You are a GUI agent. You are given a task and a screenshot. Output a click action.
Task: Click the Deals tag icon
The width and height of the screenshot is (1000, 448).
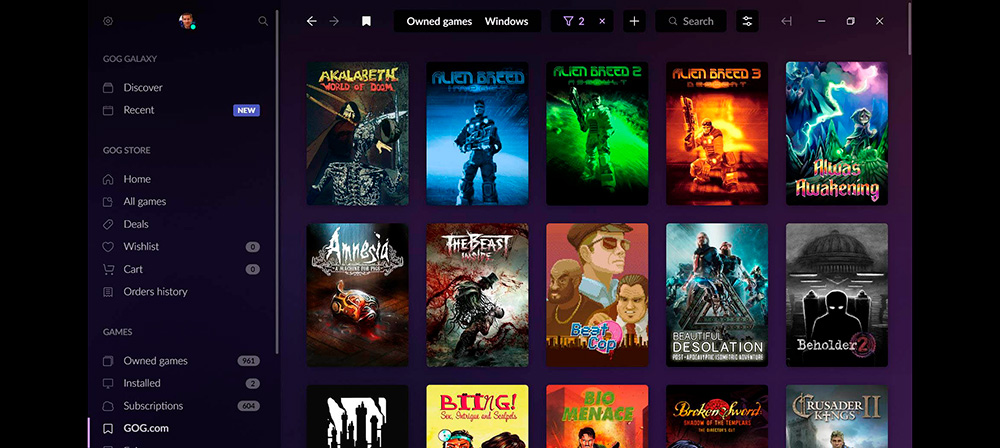point(108,225)
